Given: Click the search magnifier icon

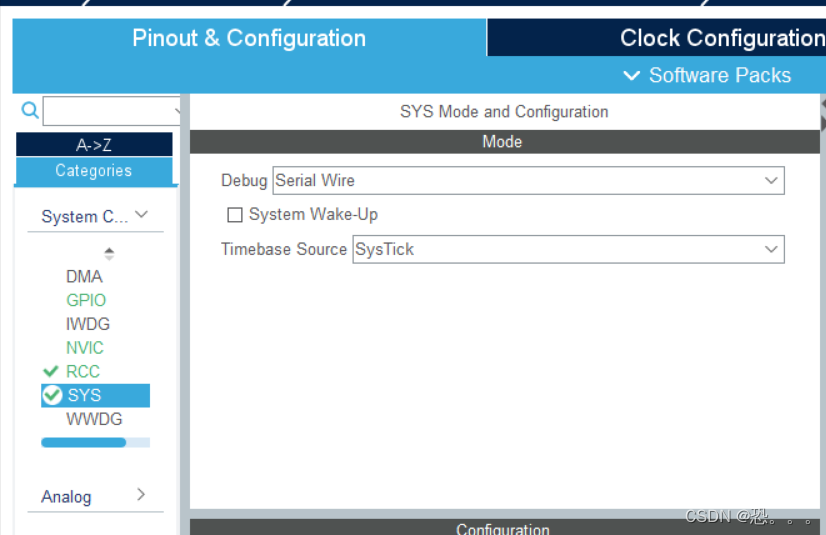Looking at the screenshot, I should click(30, 110).
